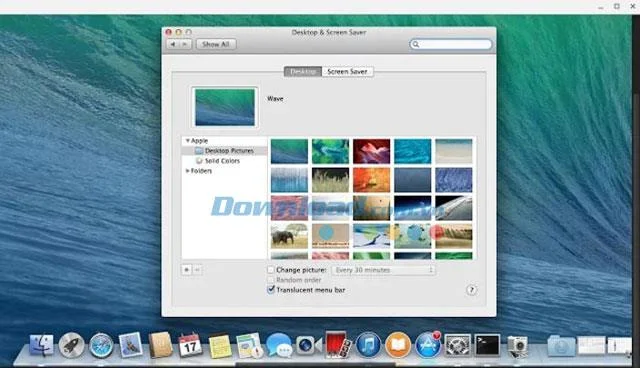Viewport: 640px width, 368px height.
Task: Choose the orange autumn wallpaper thumbnail
Action: [x=371, y=180]
